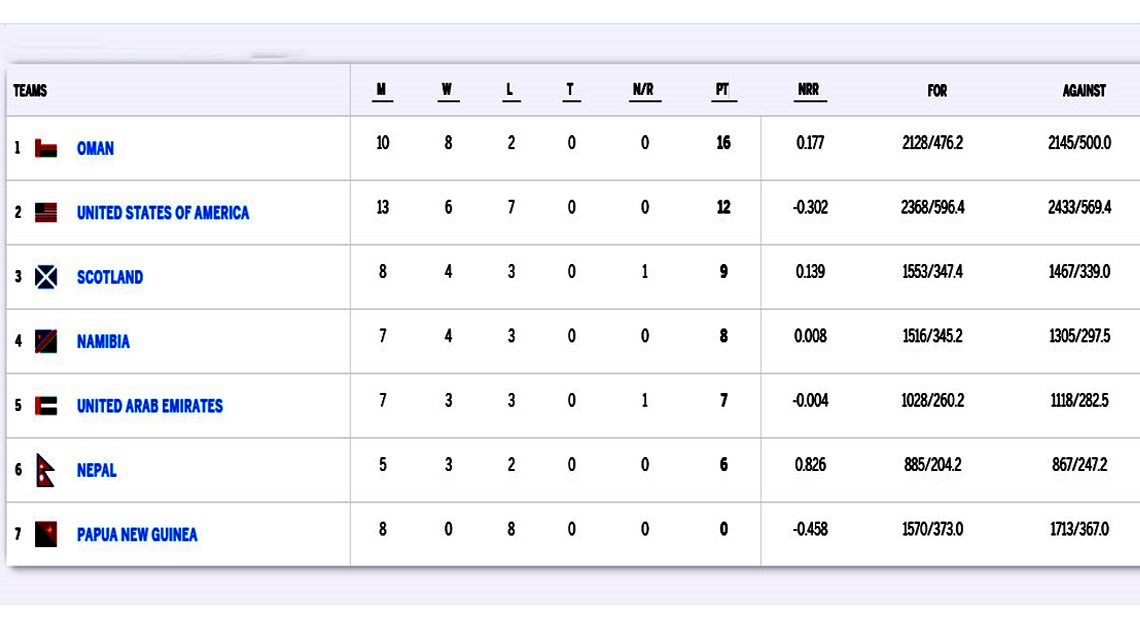Click the Namibia flag icon
The height and width of the screenshot is (640, 1140).
pos(46,341)
